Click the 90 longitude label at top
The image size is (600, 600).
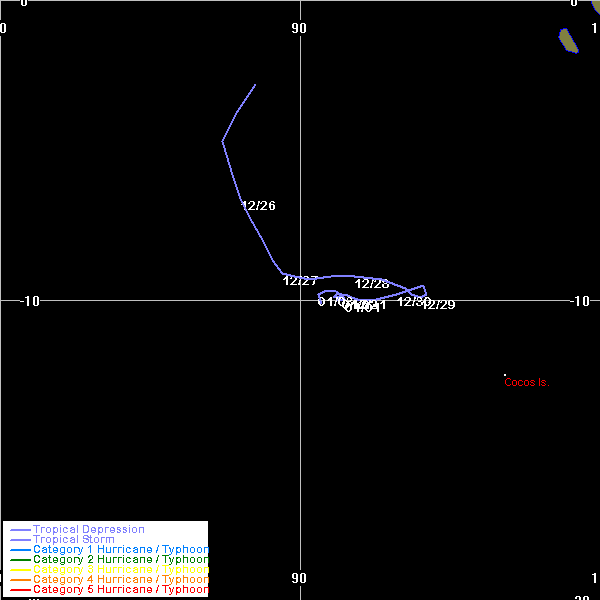299,28
